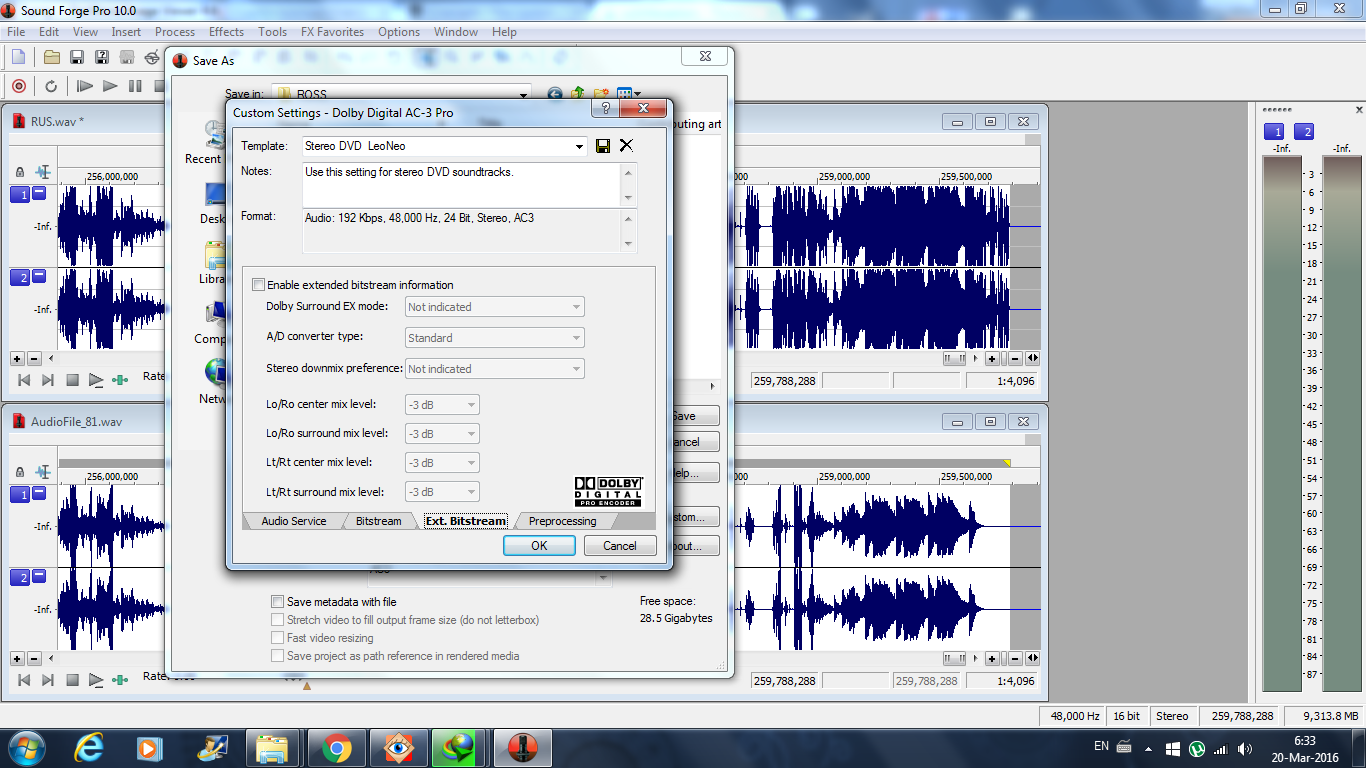Click the Notes field scroll down arrow
Viewport: 1366px width, 768px height.
[628, 198]
